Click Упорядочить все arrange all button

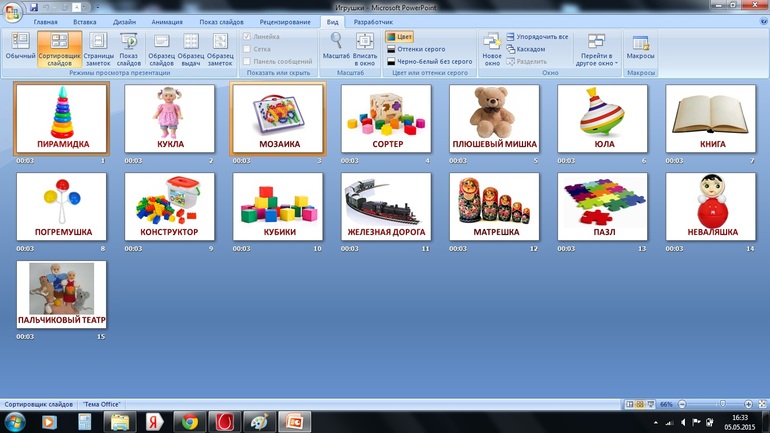538,37
